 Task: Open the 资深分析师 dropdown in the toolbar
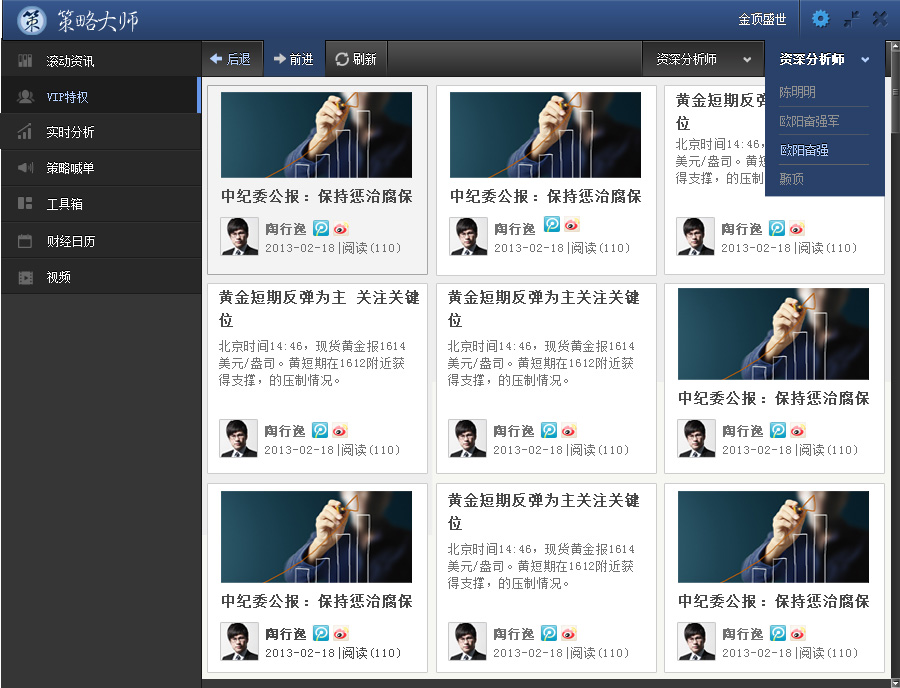point(703,59)
